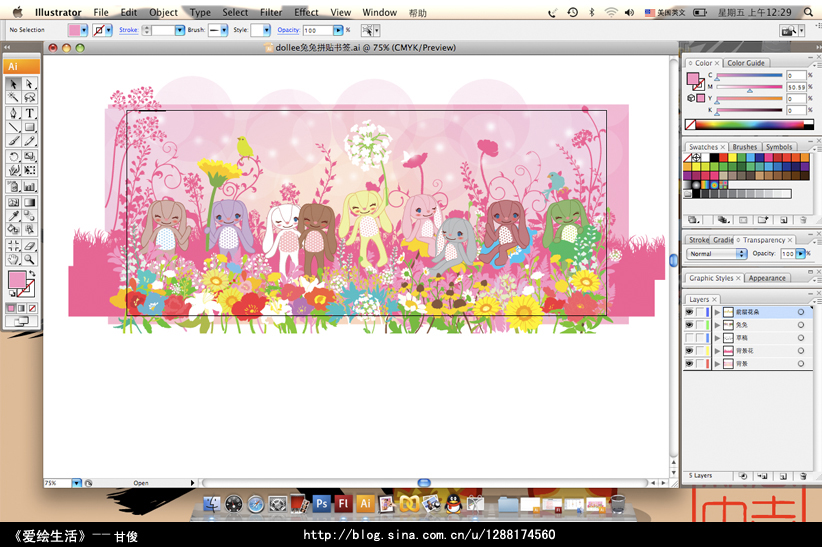Select the Blend tool
Image resolution: width=822 pixels, height=547 pixels.
(x=30, y=216)
